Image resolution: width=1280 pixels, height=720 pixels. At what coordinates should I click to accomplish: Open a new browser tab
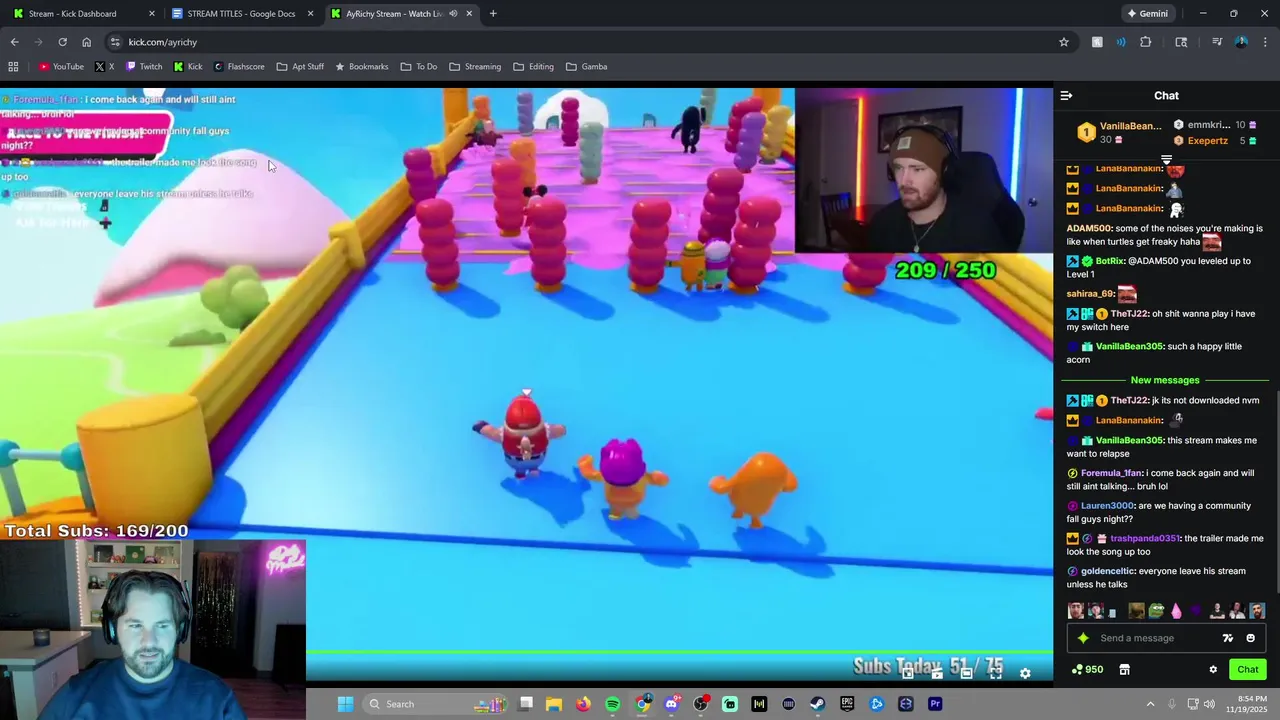pos(493,14)
